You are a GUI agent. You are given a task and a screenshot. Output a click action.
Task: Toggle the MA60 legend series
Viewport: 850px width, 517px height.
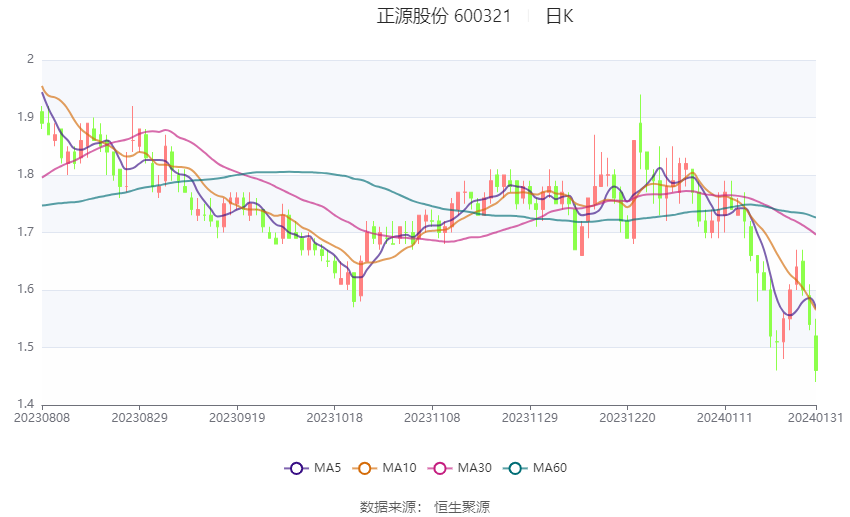[x=535, y=468]
